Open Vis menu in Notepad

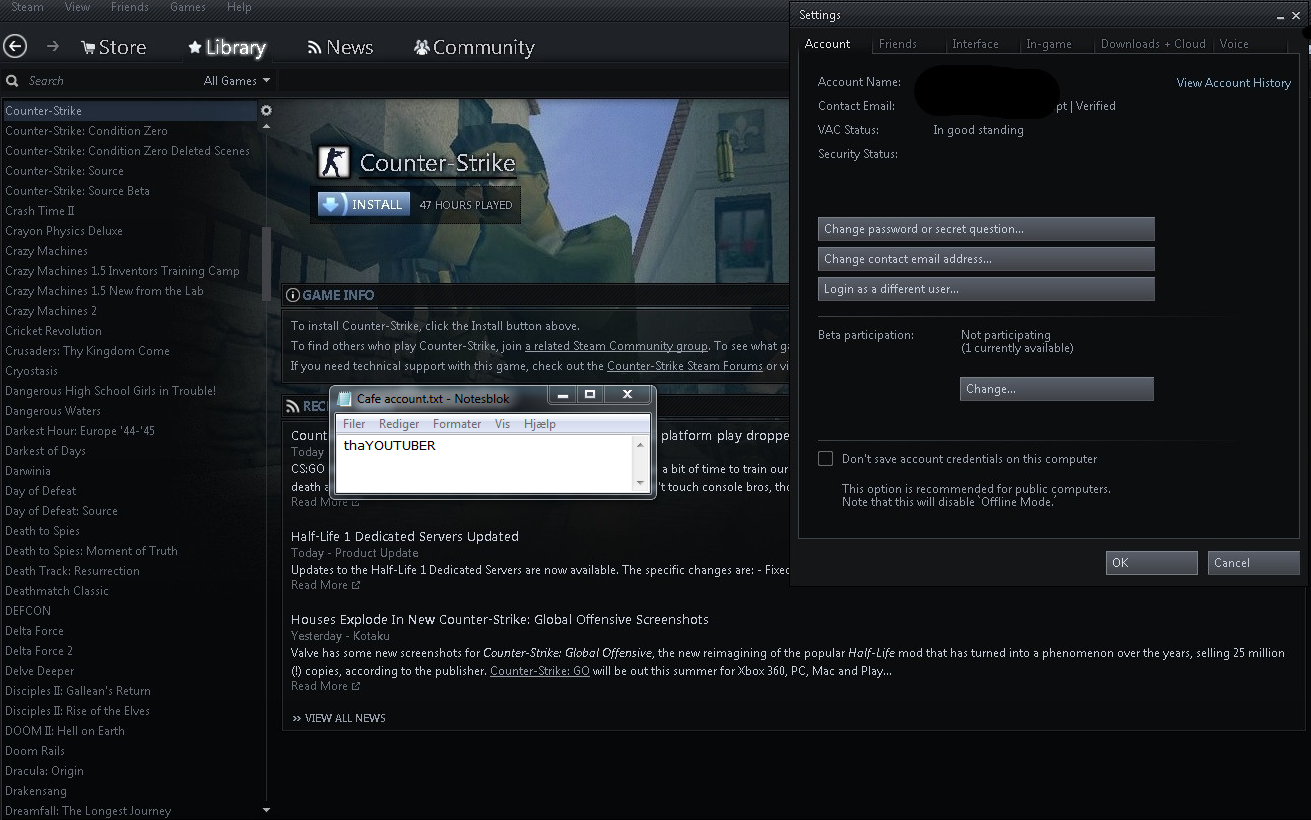click(502, 424)
